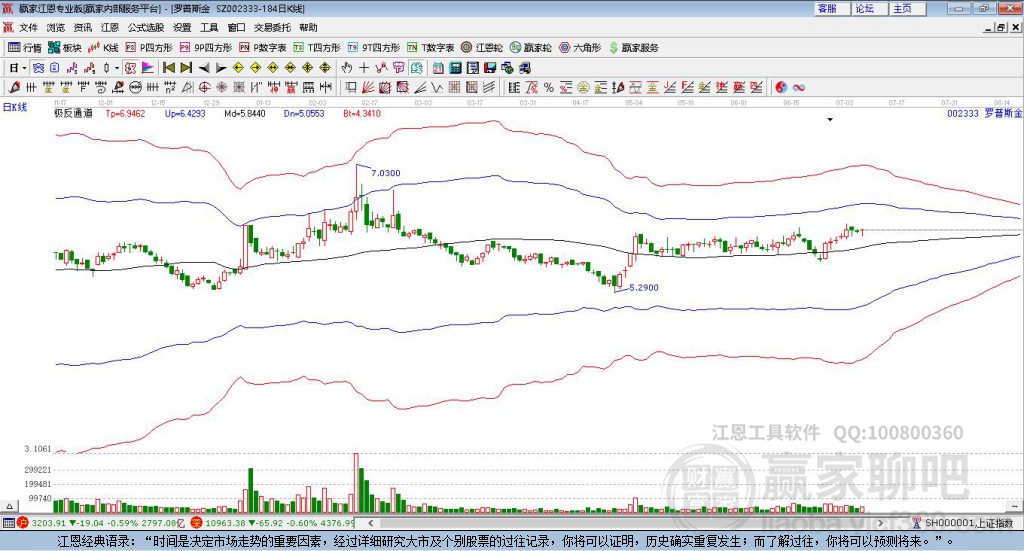Open the 文件 menu

[28, 27]
